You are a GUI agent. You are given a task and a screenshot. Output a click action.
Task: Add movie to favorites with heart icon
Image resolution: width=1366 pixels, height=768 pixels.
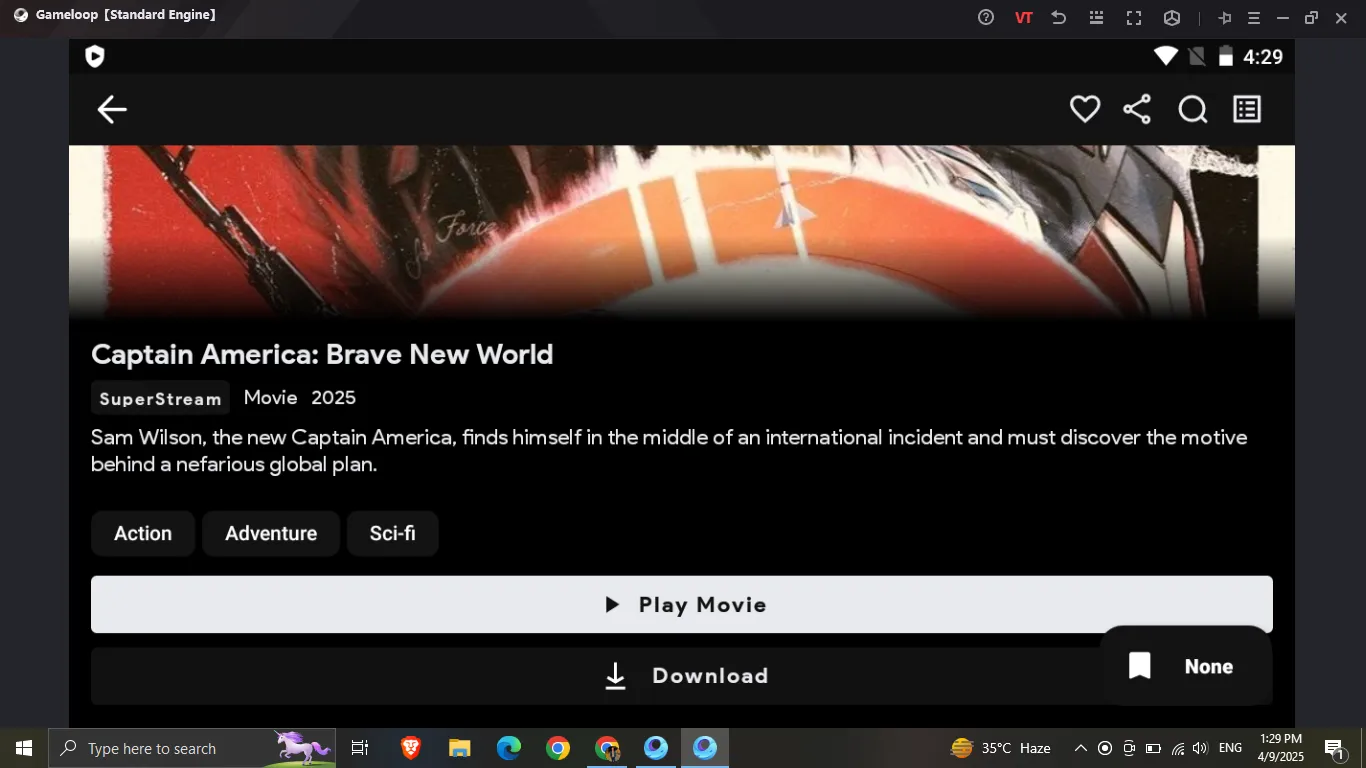pyautogui.click(x=1085, y=109)
